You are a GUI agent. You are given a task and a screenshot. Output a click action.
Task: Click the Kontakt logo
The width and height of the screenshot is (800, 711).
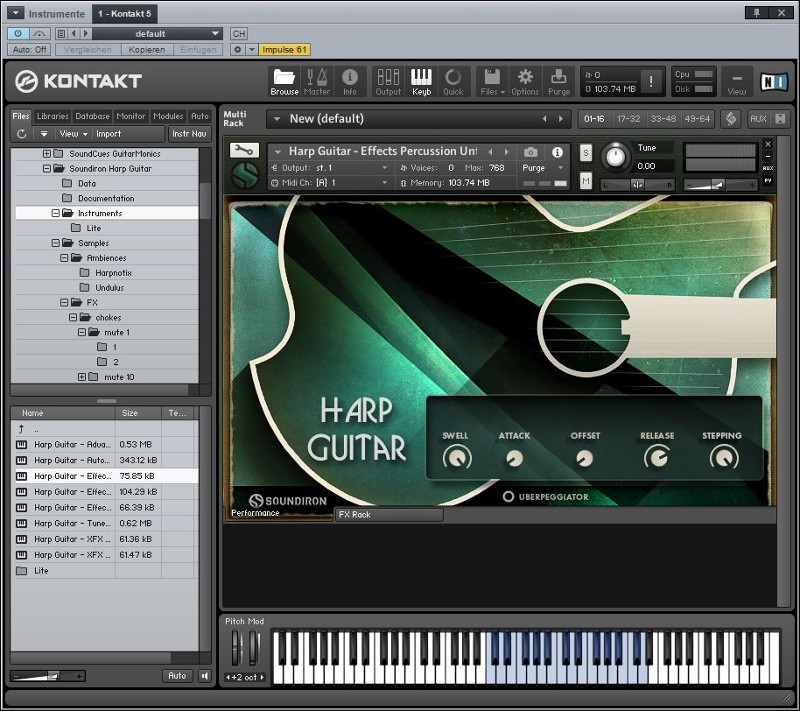79,81
